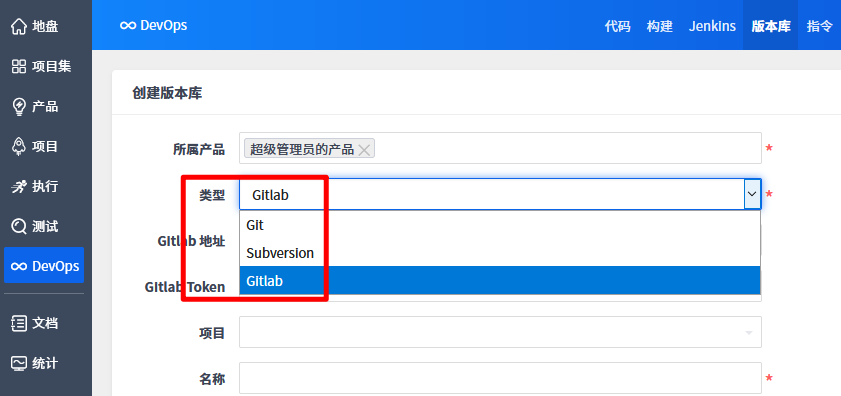Screen dimensions: 841x396
Task: Focus the 名称 input field
Action: point(500,378)
